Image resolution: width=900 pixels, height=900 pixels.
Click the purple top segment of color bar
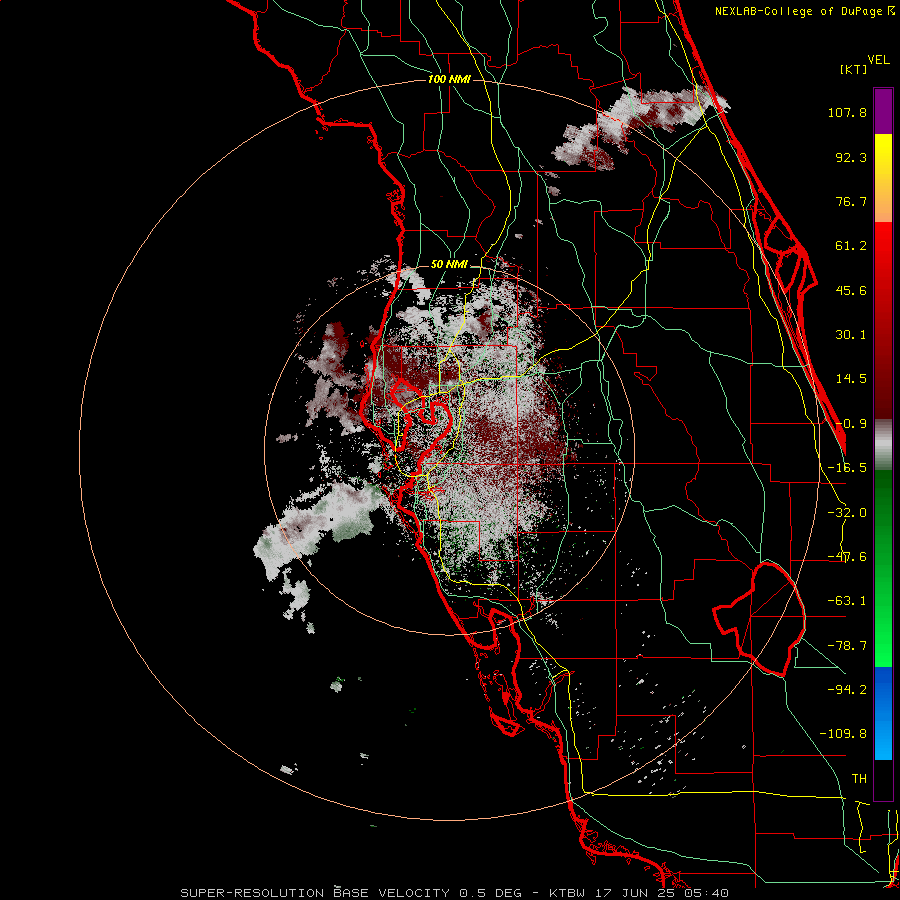pos(883,111)
